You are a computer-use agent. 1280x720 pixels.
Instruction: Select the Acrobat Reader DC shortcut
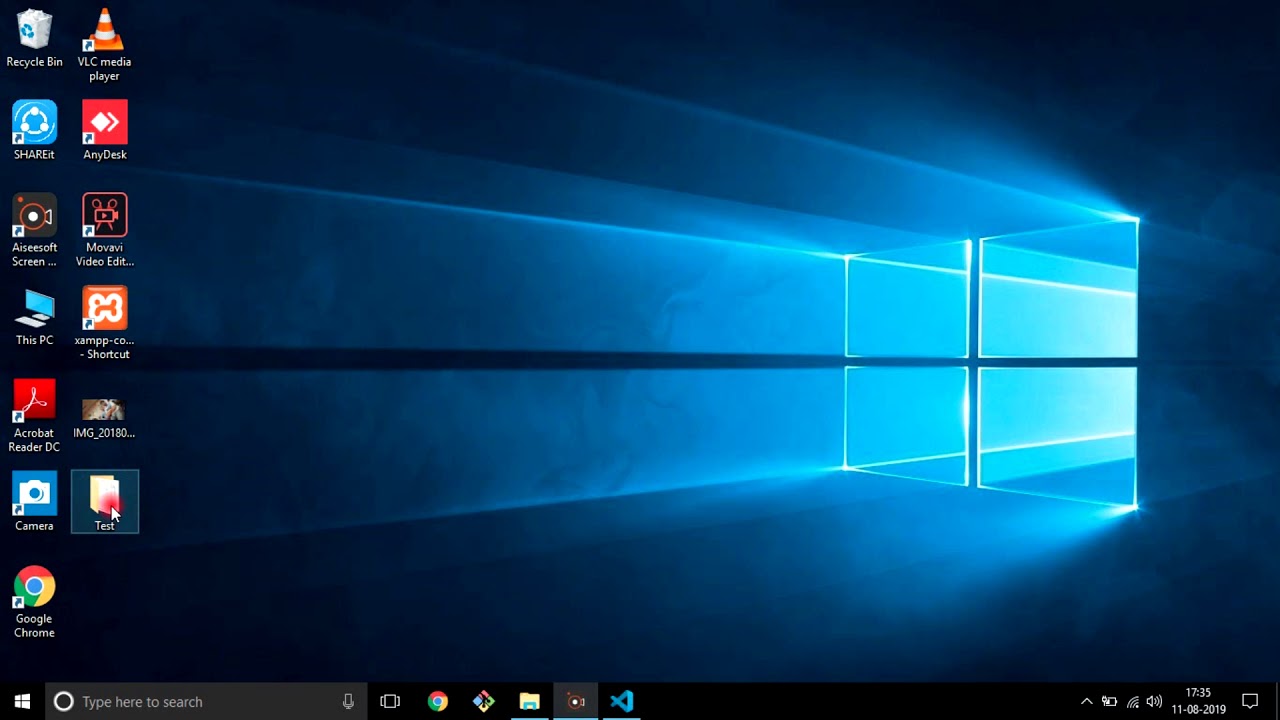[x=34, y=417]
